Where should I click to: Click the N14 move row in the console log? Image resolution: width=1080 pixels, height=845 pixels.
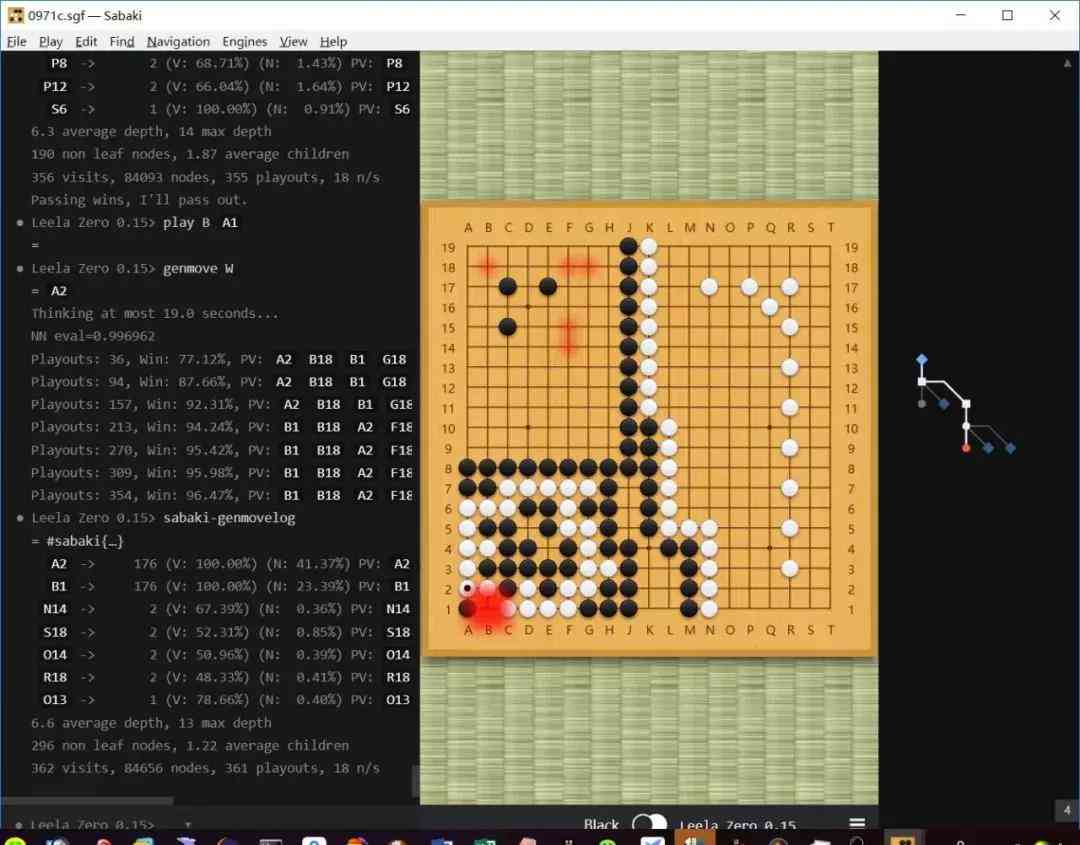[227, 609]
